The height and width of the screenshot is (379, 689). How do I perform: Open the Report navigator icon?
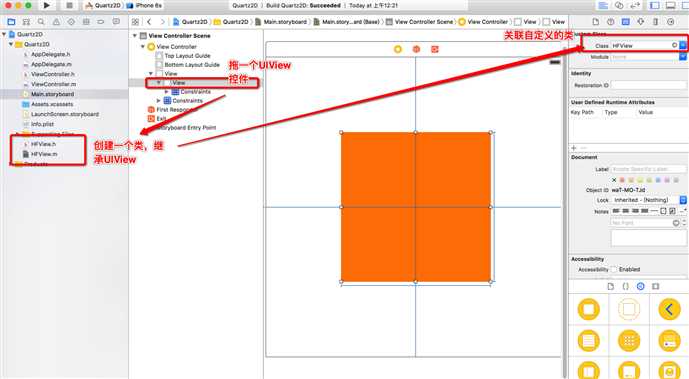tap(116, 22)
